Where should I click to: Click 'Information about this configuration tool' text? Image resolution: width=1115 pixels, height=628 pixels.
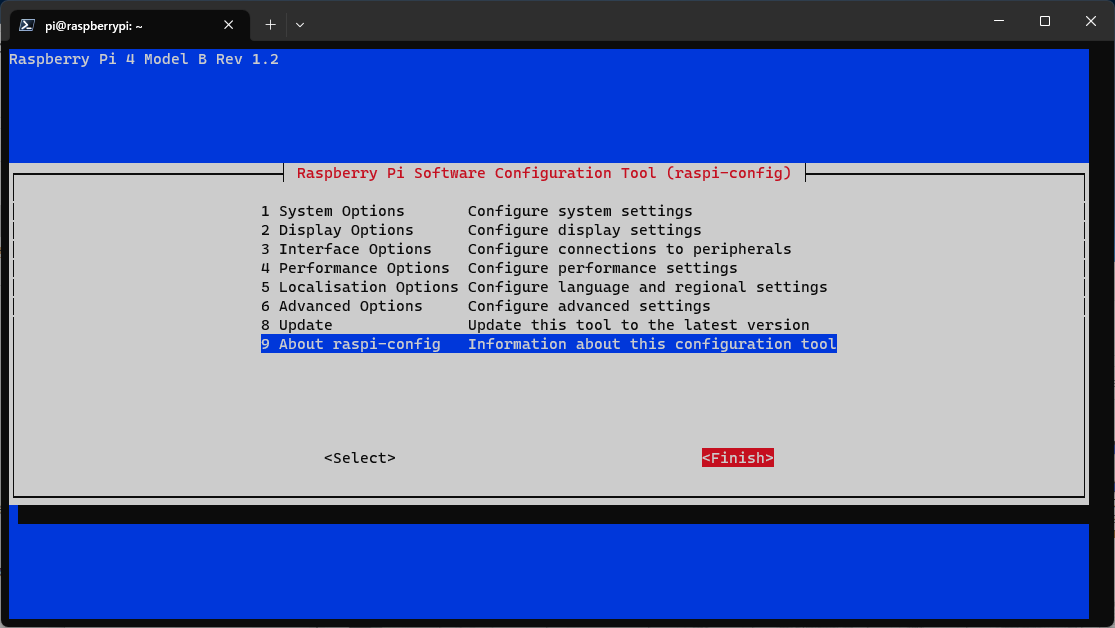652,344
